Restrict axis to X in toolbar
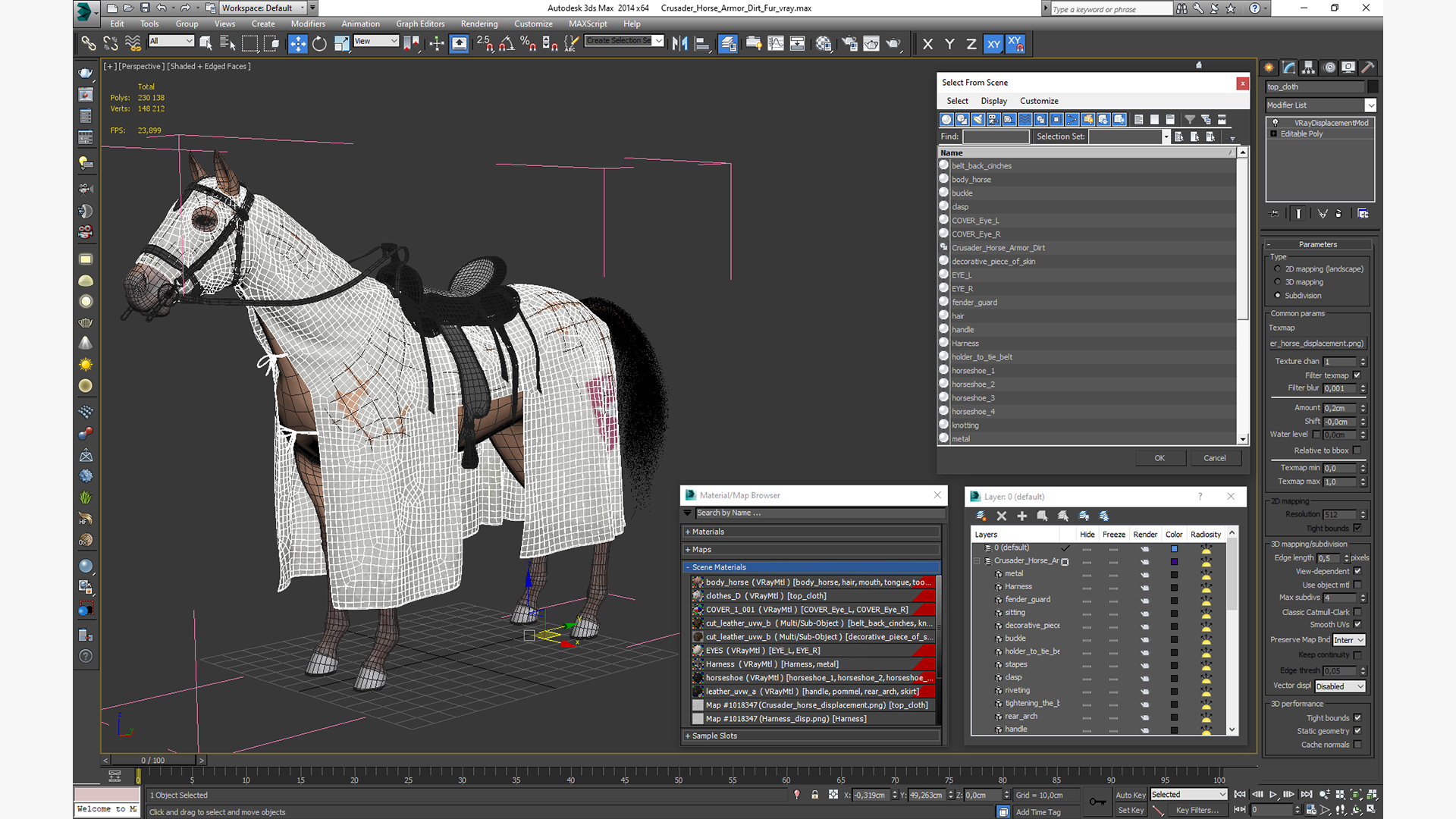The height and width of the screenshot is (819, 1456). 927,44
